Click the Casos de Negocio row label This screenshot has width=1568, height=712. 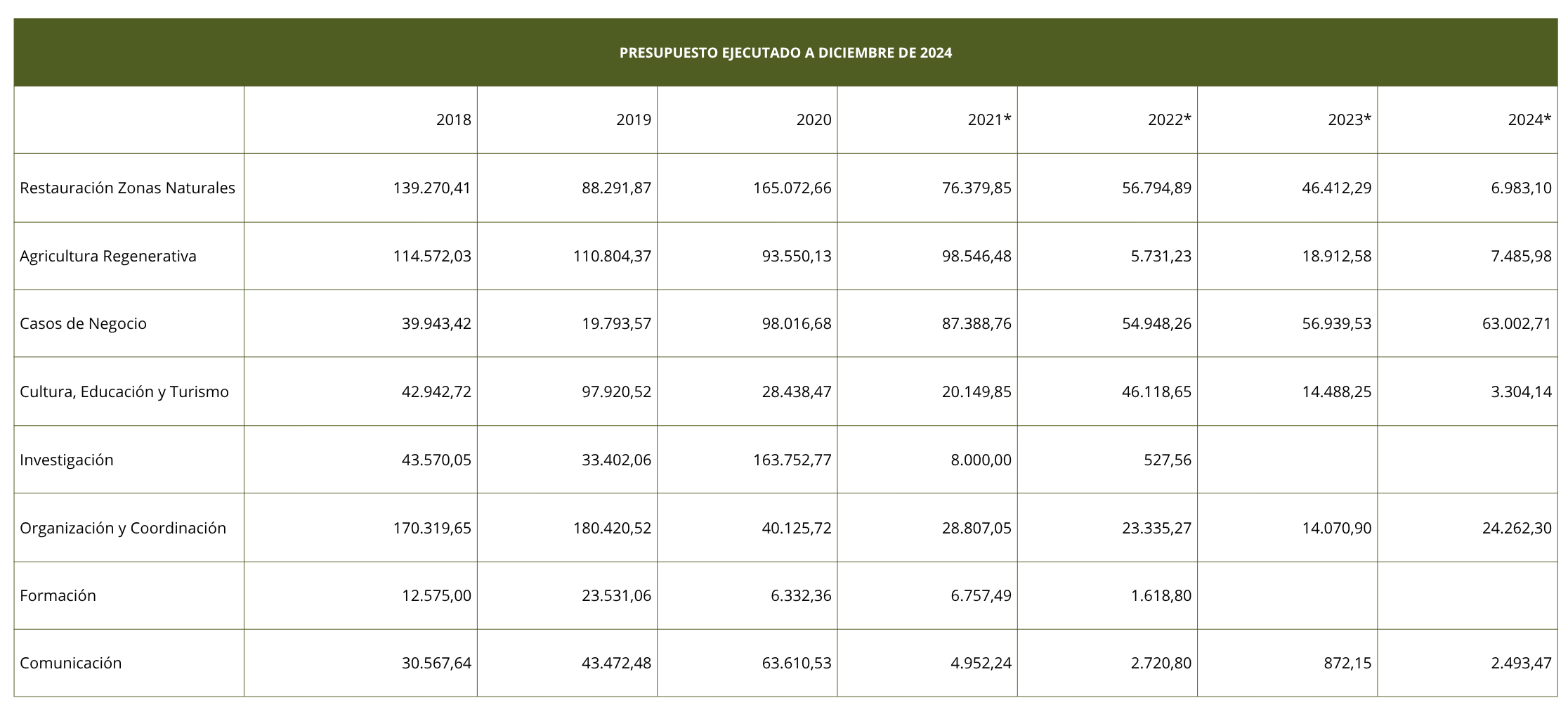(83, 324)
